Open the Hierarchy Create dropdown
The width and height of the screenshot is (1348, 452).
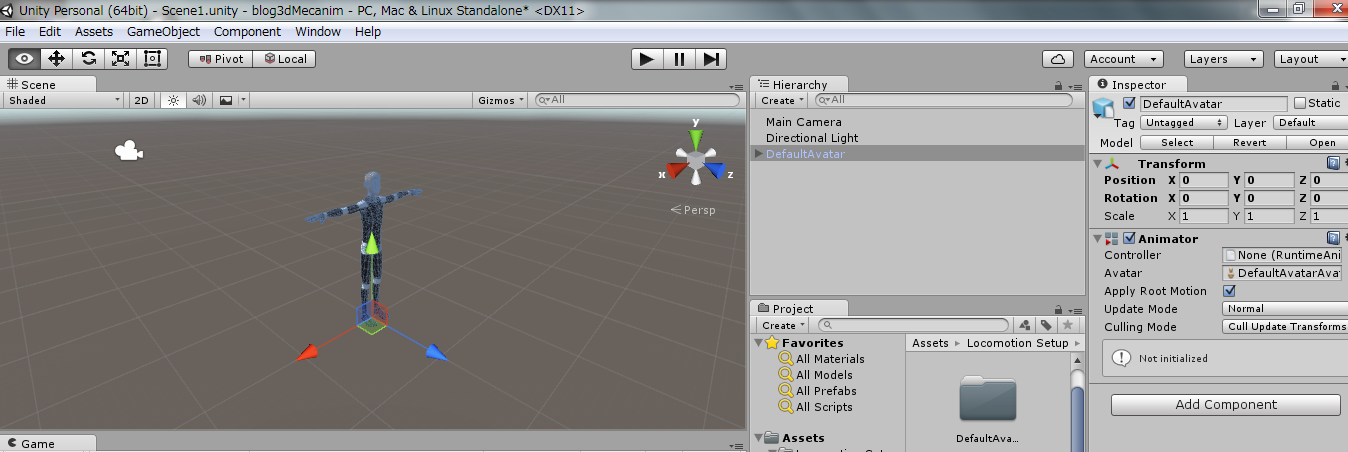782,100
